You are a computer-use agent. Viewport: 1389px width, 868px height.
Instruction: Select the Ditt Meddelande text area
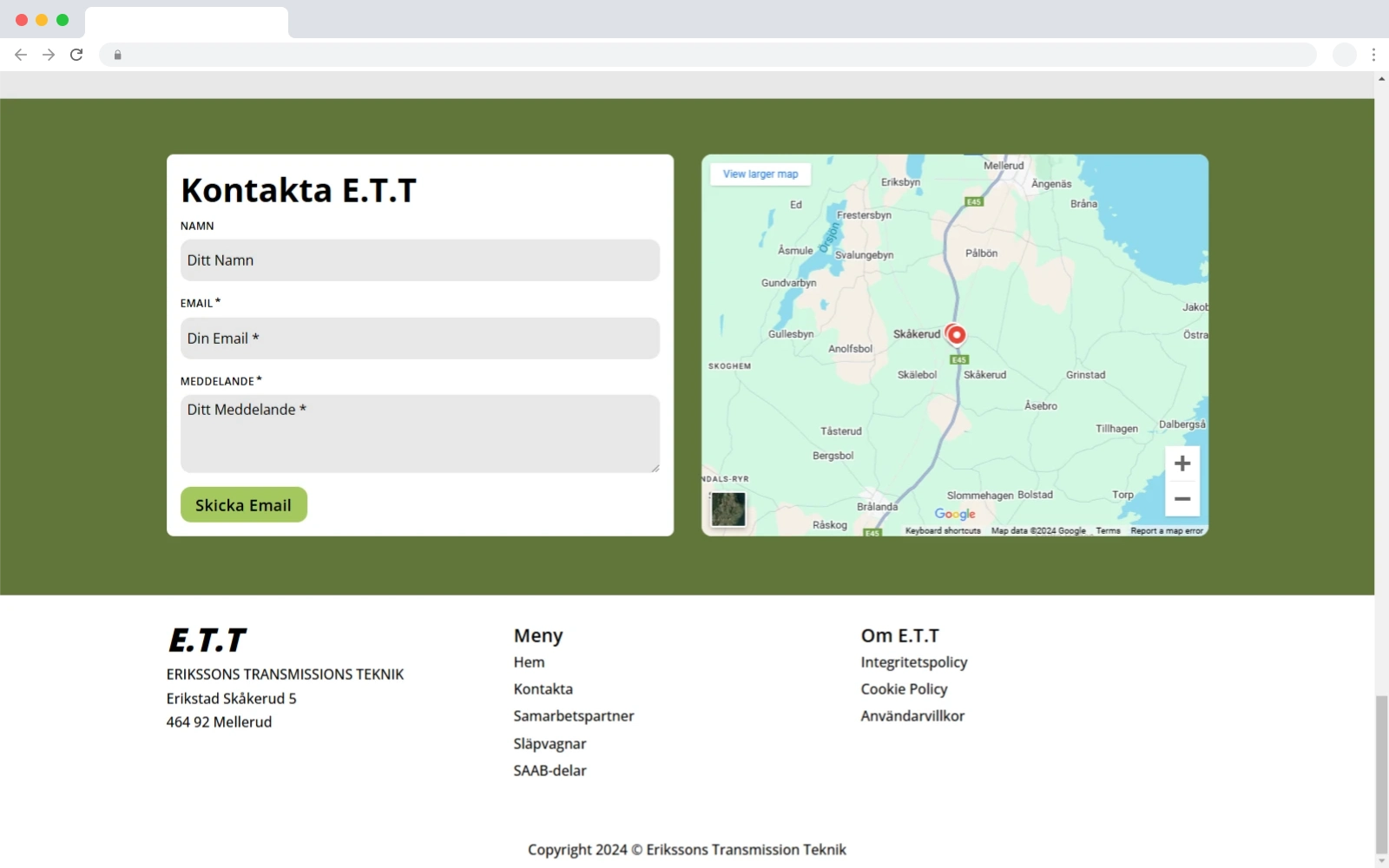click(419, 433)
